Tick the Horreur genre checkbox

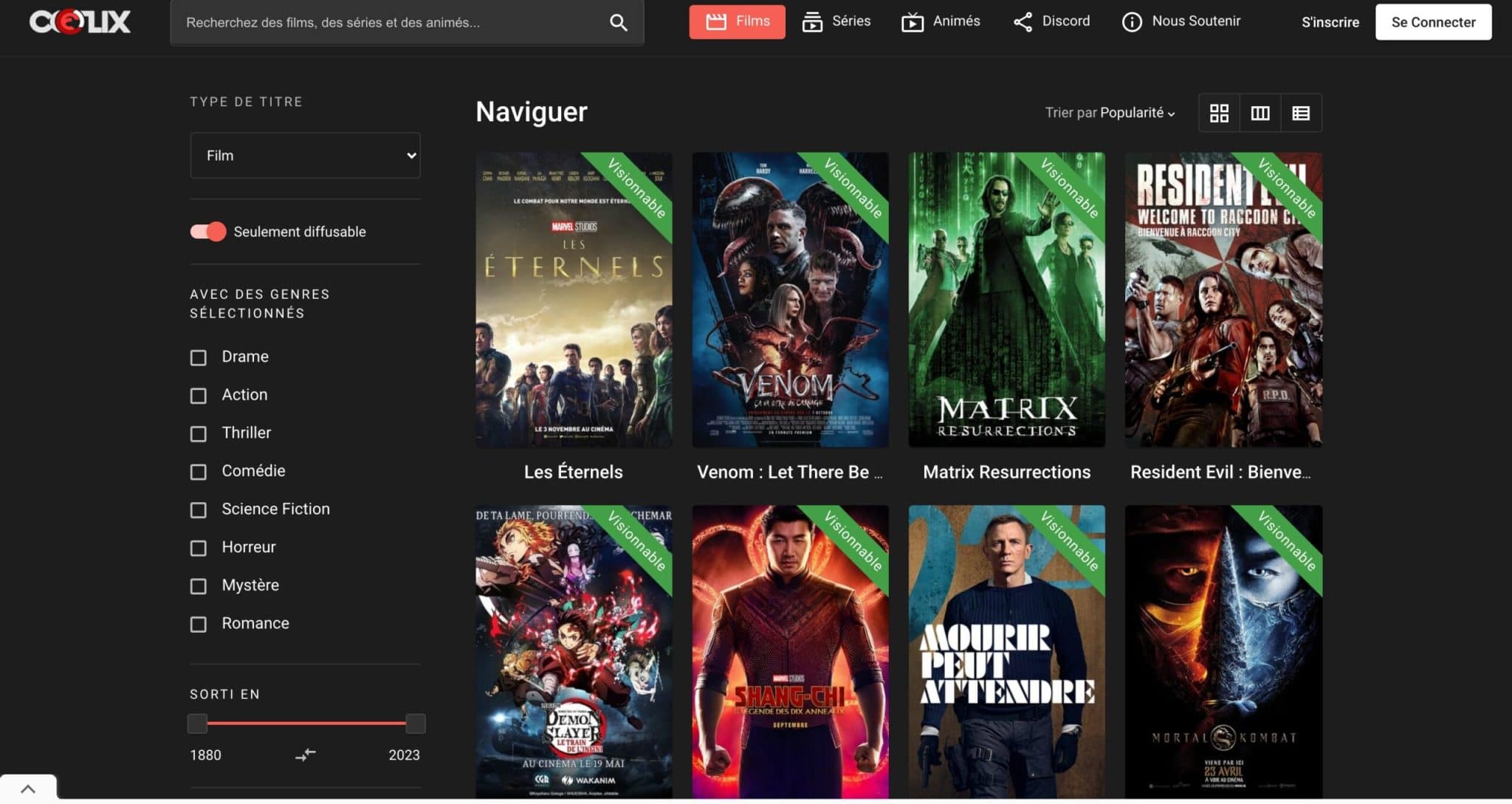199,549
